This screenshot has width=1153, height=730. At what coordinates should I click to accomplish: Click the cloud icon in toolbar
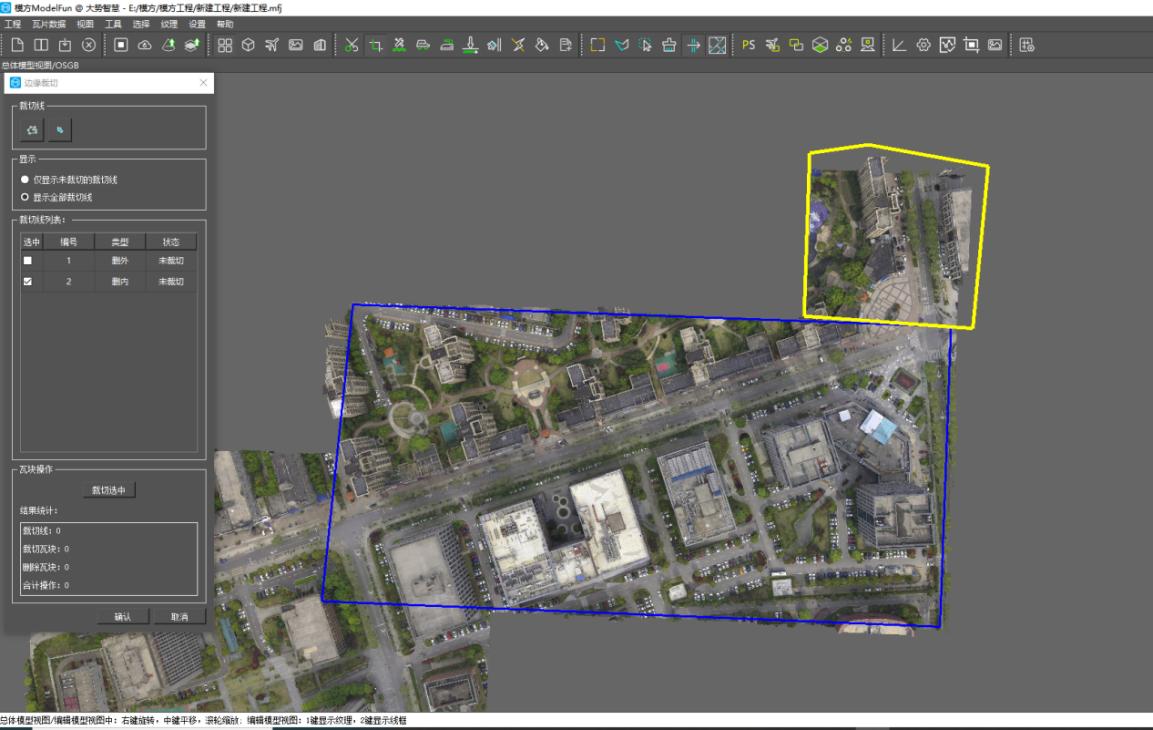pos(145,45)
